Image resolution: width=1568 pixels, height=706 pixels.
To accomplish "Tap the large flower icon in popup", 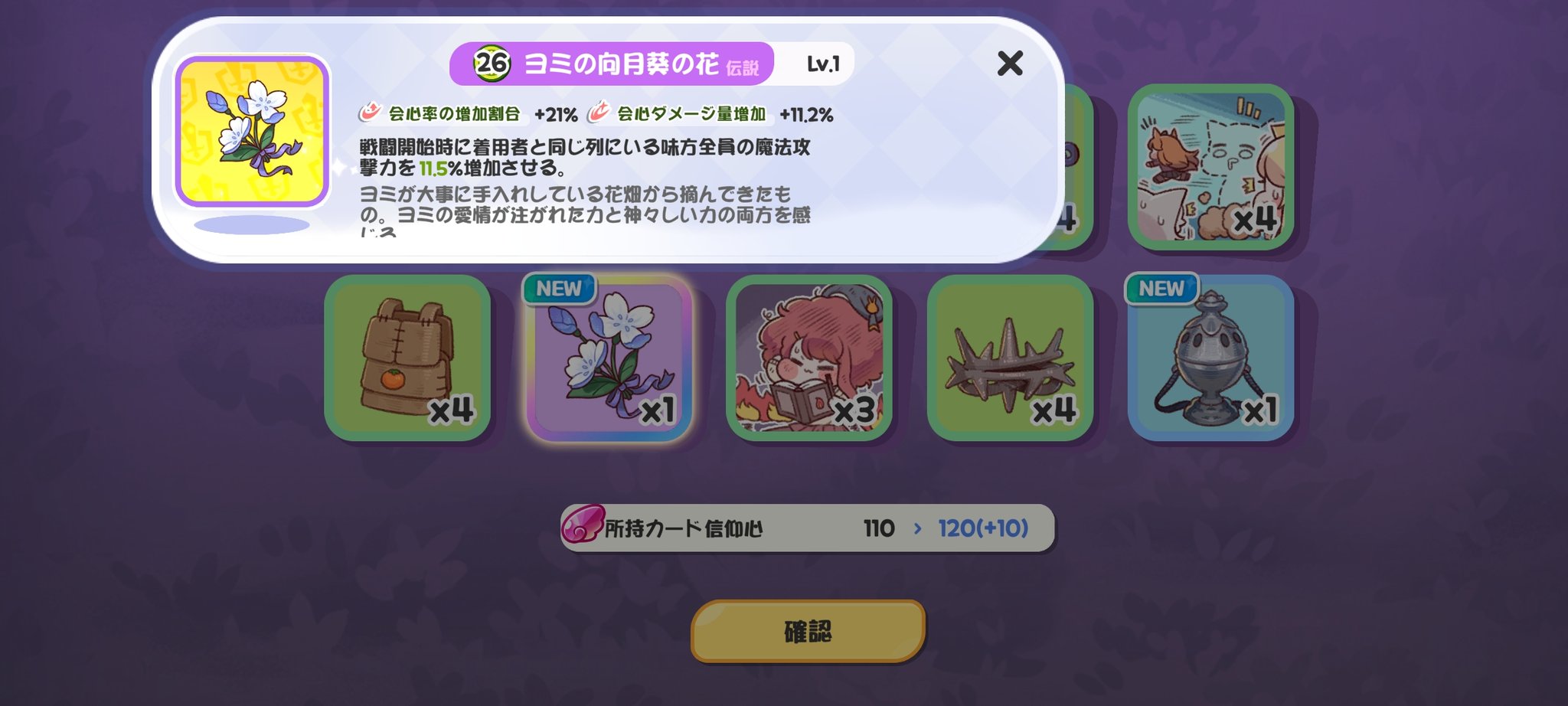I will [x=252, y=132].
